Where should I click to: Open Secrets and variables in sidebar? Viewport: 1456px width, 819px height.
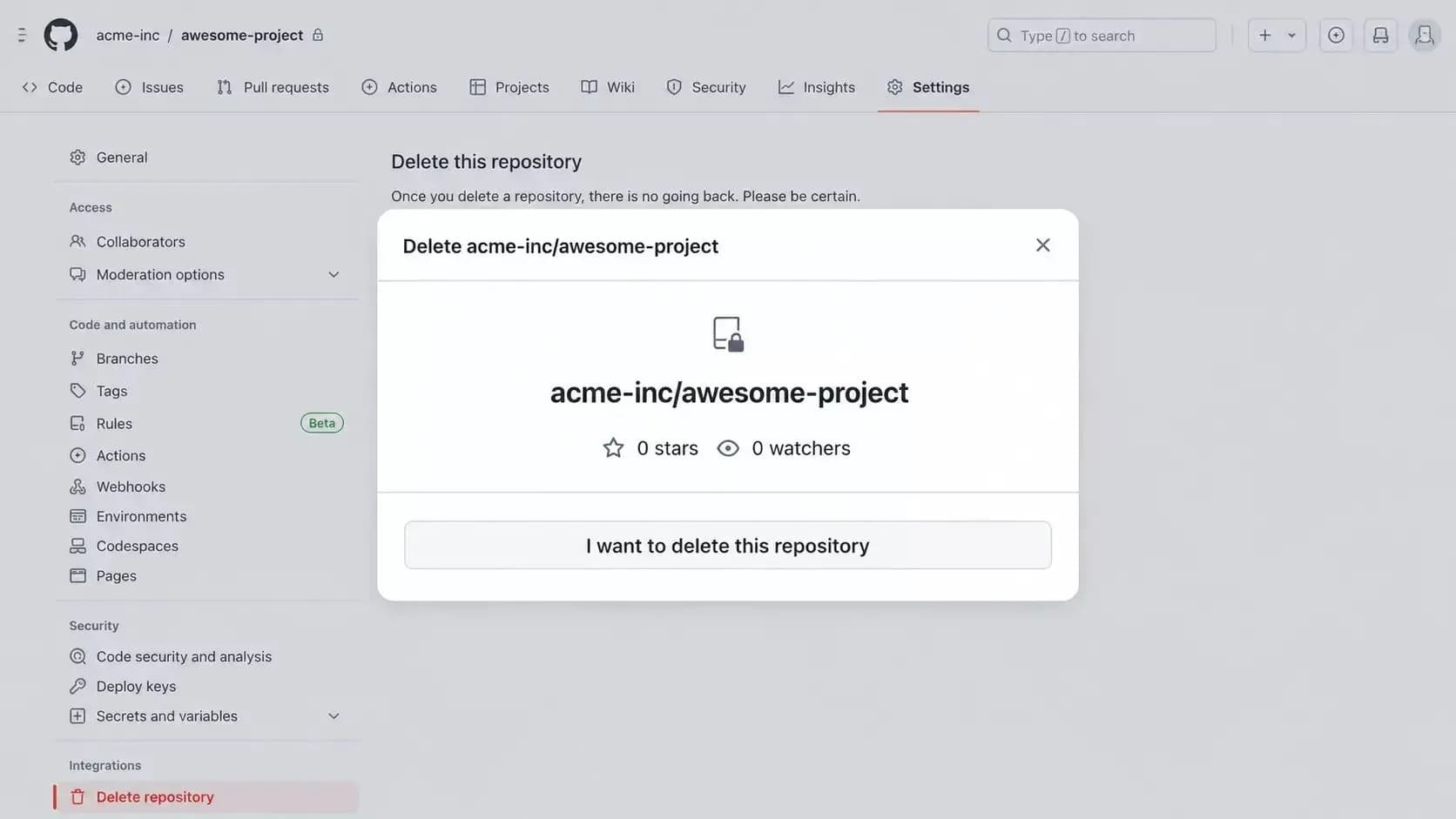click(x=206, y=716)
